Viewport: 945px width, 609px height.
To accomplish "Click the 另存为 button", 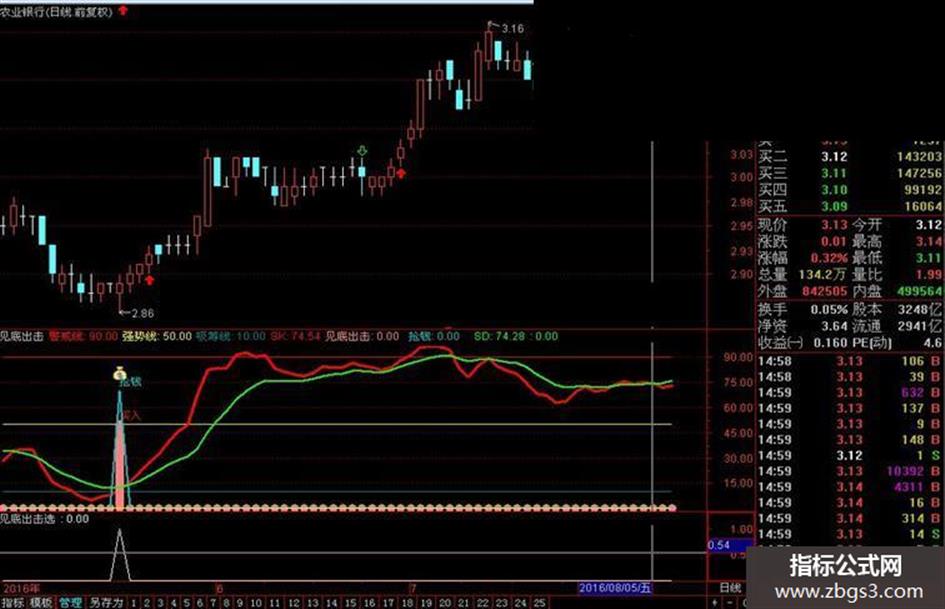I will pos(106,602).
